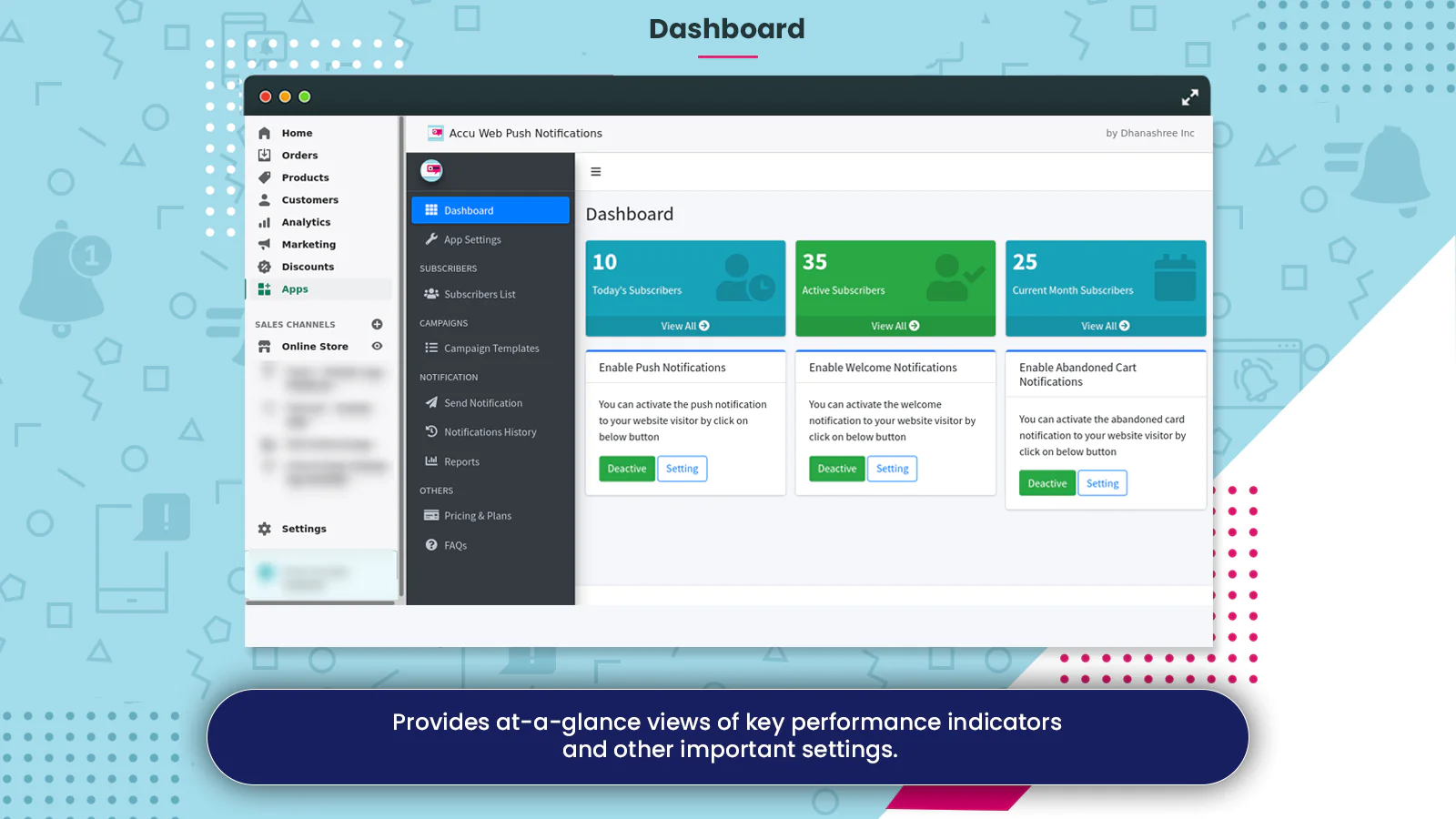Click the Current Month Subscribers count 25
Screen dimensions: 1456x819
[x=1025, y=262]
